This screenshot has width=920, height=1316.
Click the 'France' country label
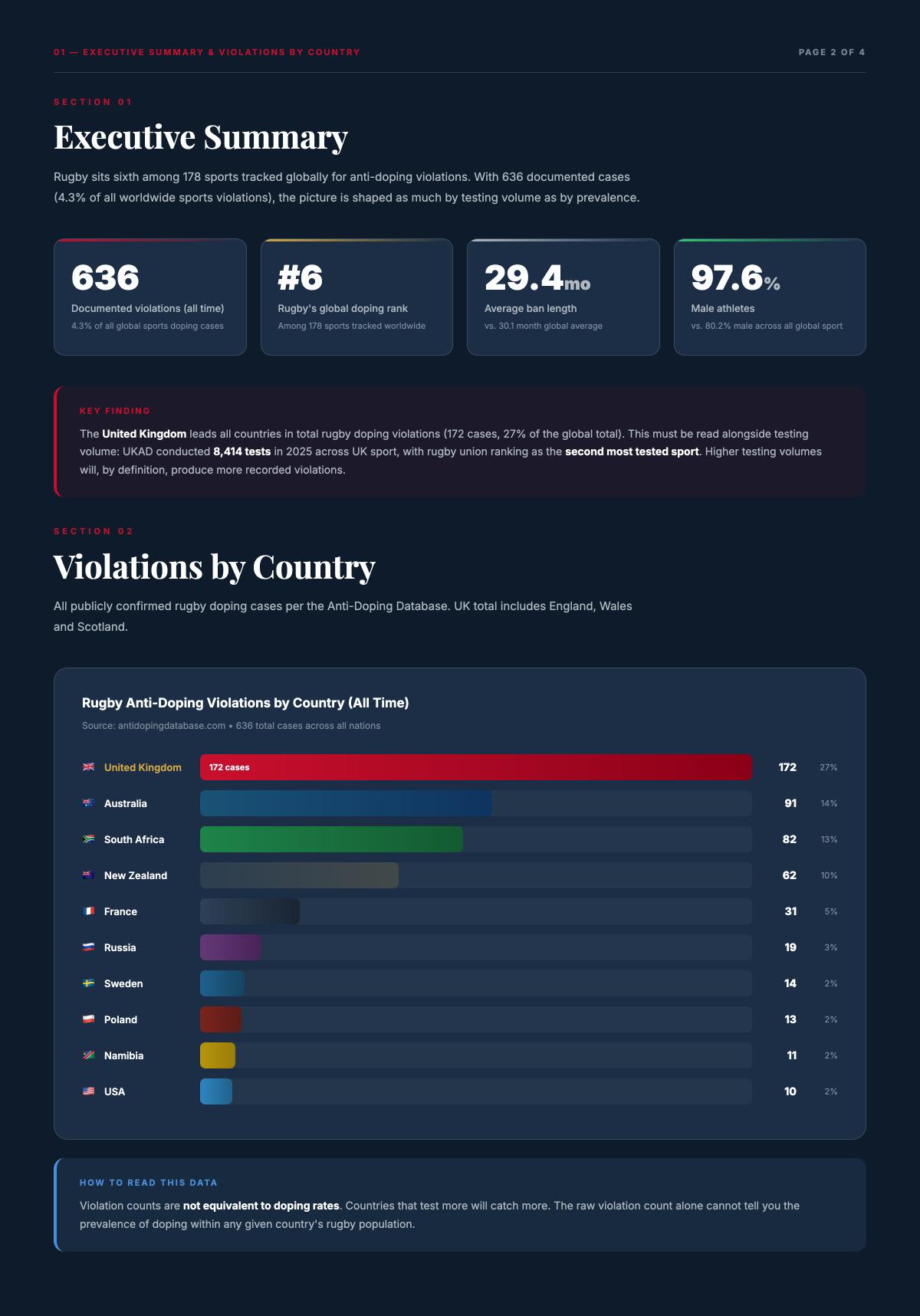coord(120,911)
